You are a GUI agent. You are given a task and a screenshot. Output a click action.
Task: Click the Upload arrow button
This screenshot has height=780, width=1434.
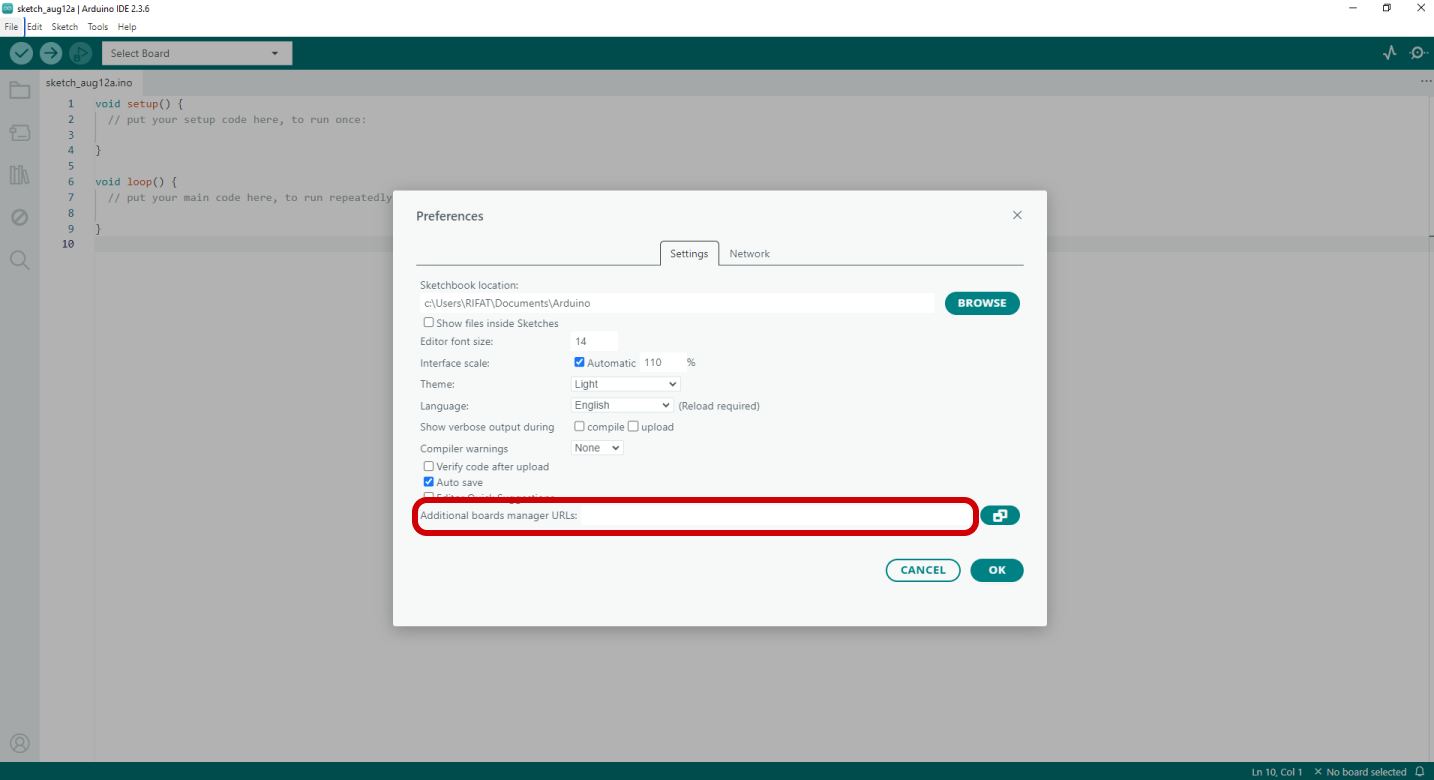point(51,53)
